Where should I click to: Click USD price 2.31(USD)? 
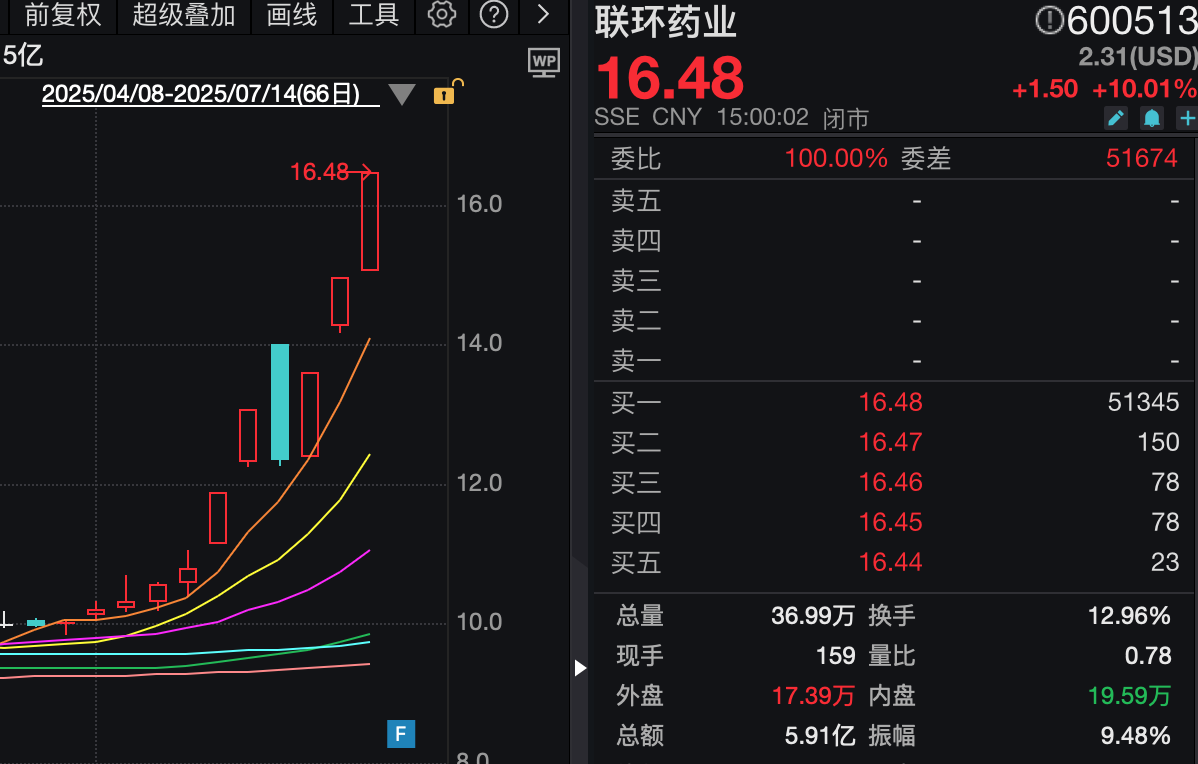tap(1138, 57)
